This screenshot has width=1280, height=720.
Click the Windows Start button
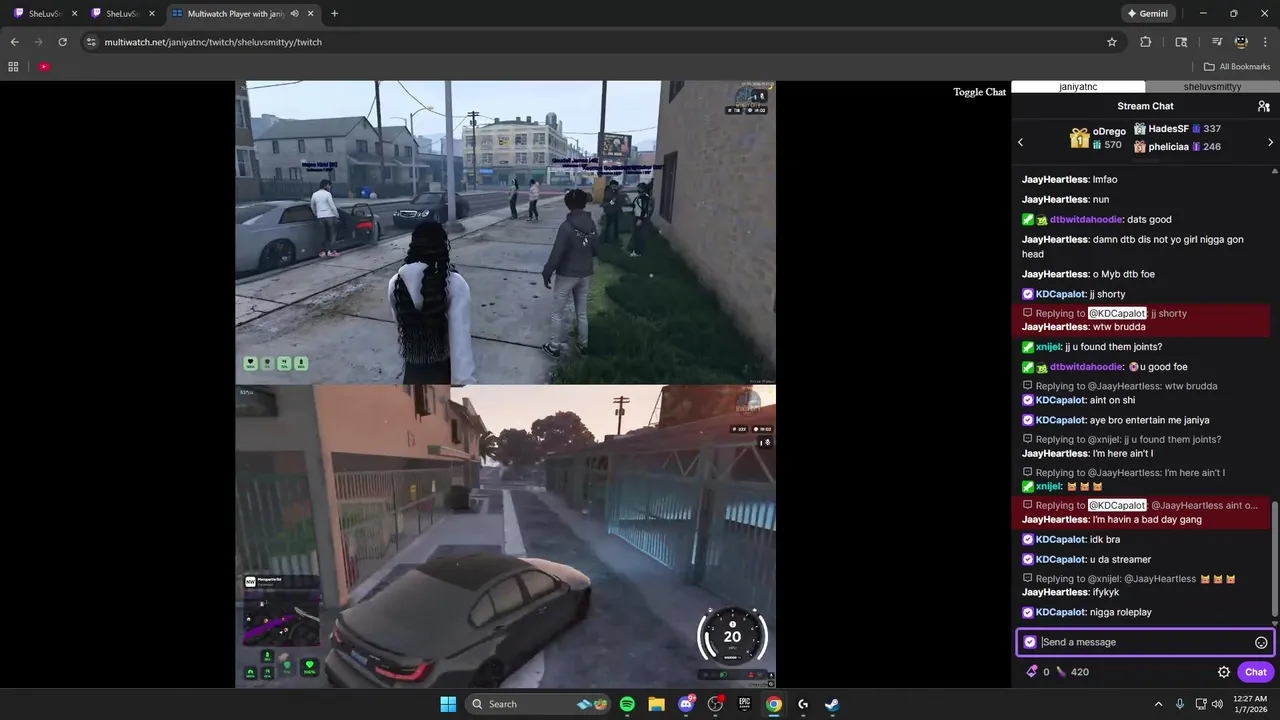pyautogui.click(x=448, y=704)
